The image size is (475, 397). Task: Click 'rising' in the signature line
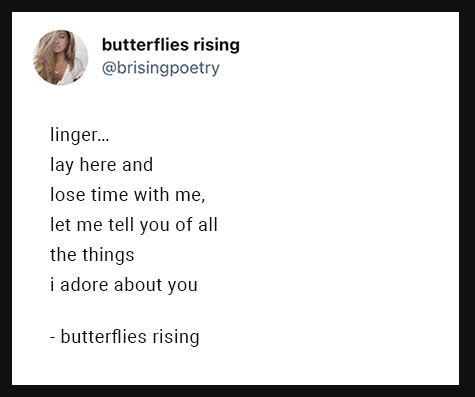(176, 337)
